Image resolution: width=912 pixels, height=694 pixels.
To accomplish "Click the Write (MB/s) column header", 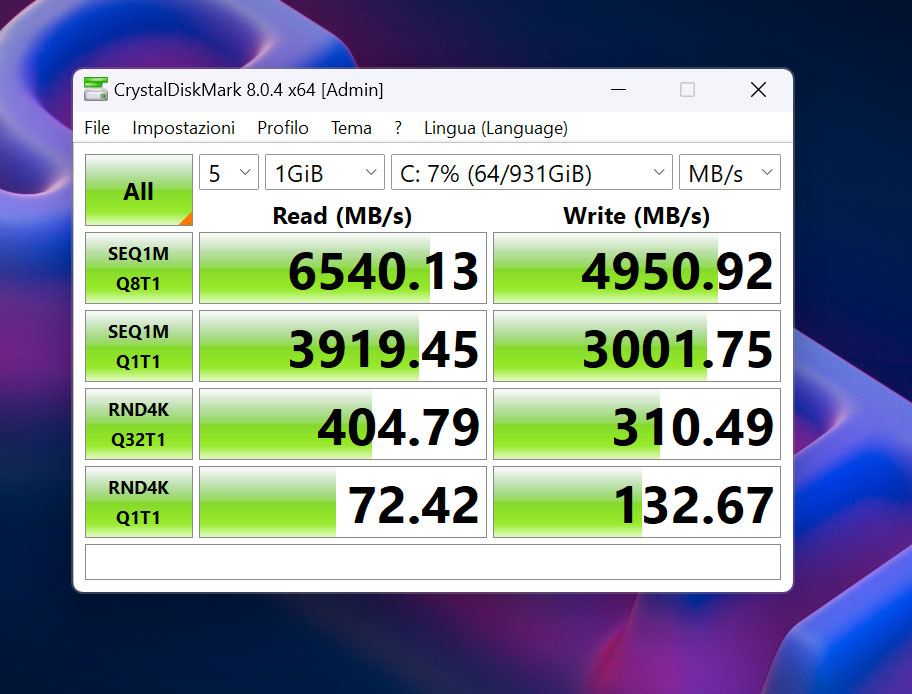I will (x=636, y=216).
